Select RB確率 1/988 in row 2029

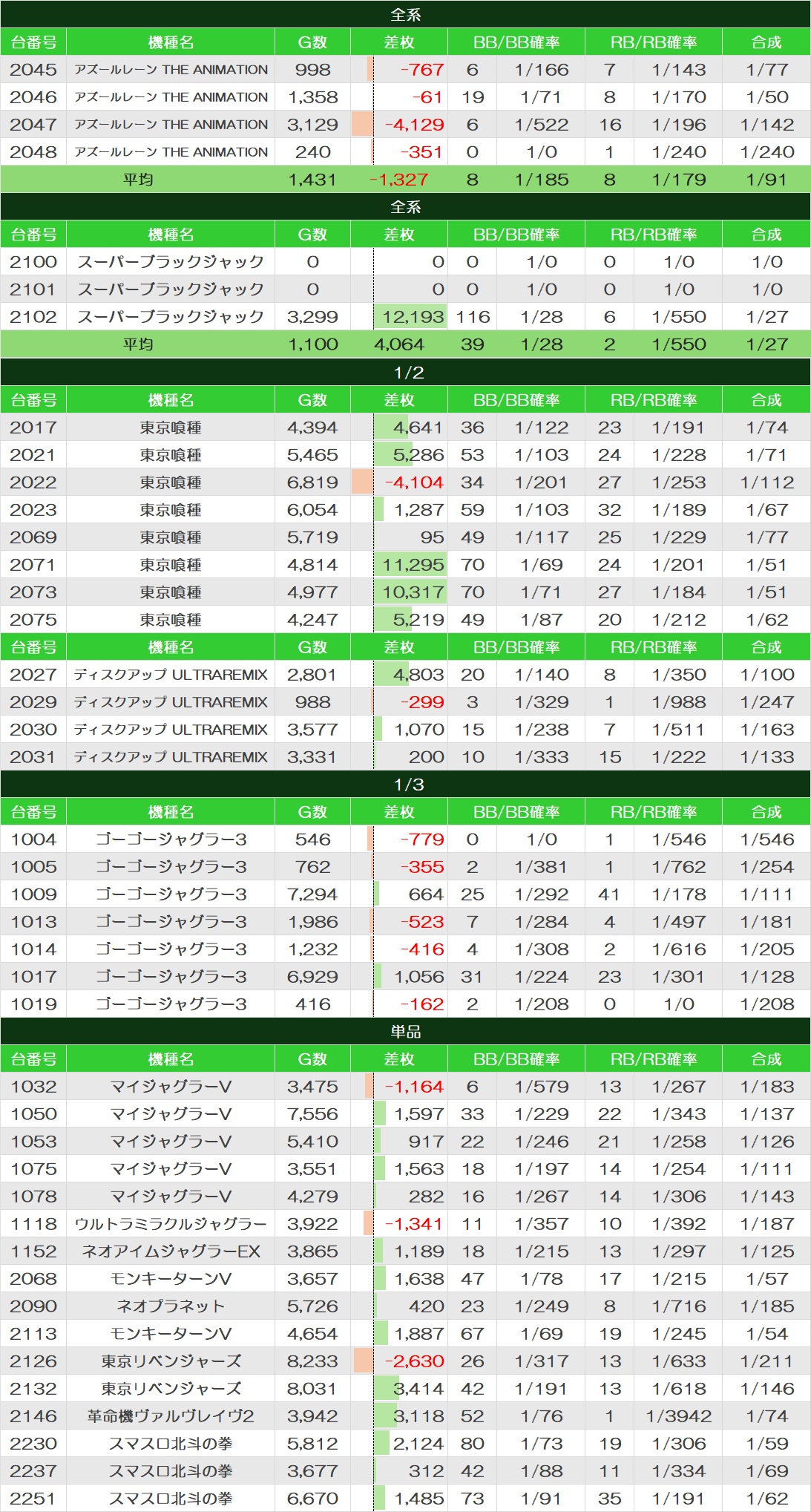pyautogui.click(x=679, y=702)
